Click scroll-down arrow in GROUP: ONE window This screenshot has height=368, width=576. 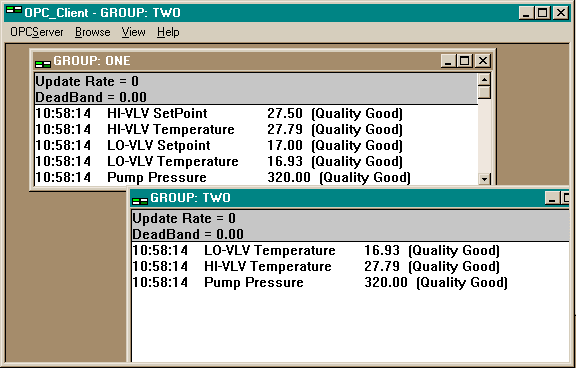point(484,179)
